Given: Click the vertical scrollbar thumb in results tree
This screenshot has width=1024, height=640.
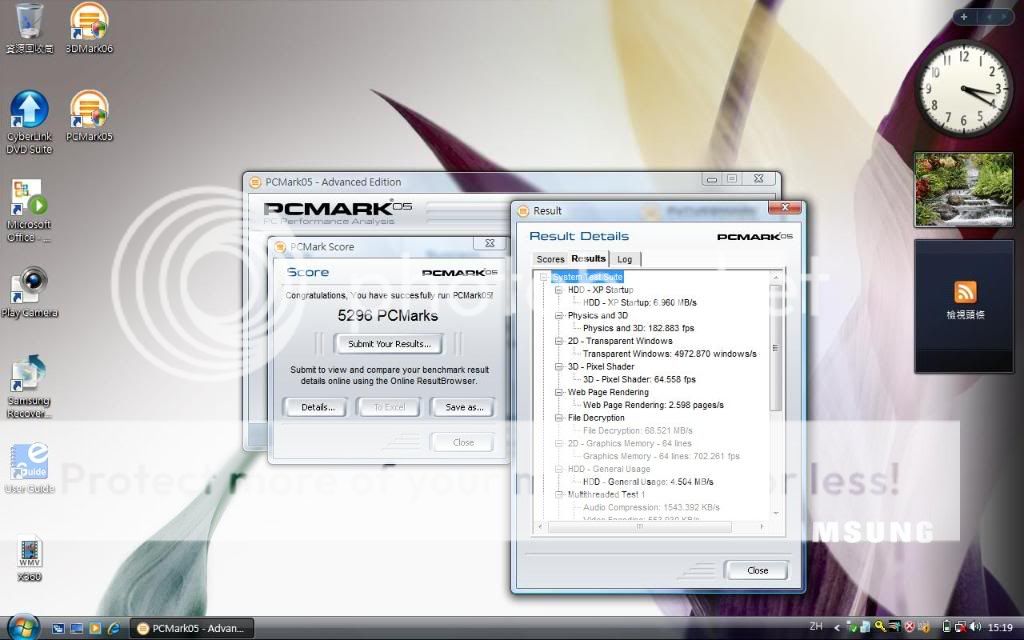Looking at the screenshot, I should 775,347.
